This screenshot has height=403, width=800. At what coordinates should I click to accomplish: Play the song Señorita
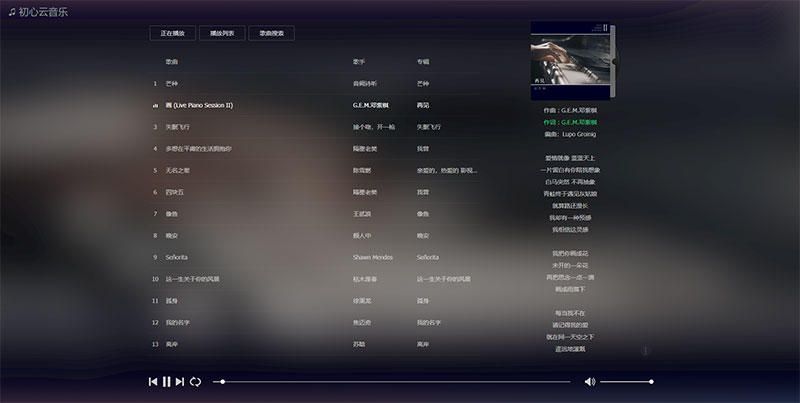[x=178, y=257]
